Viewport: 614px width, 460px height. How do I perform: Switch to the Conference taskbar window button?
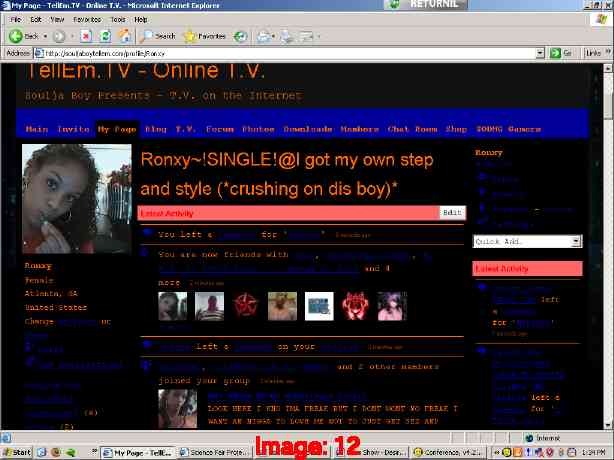pos(447,453)
